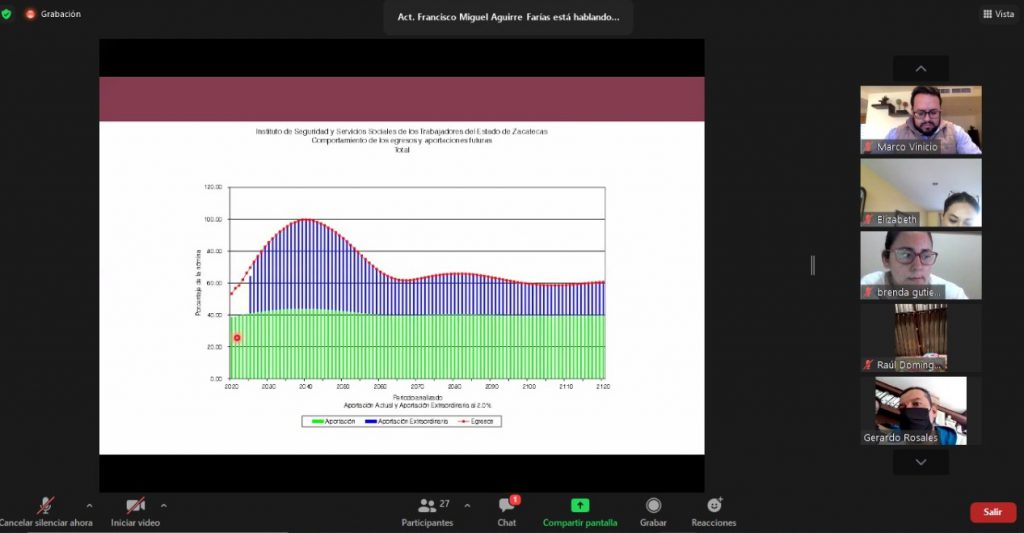Click the side panel resize handle
The image size is (1024, 533).
(x=812, y=265)
